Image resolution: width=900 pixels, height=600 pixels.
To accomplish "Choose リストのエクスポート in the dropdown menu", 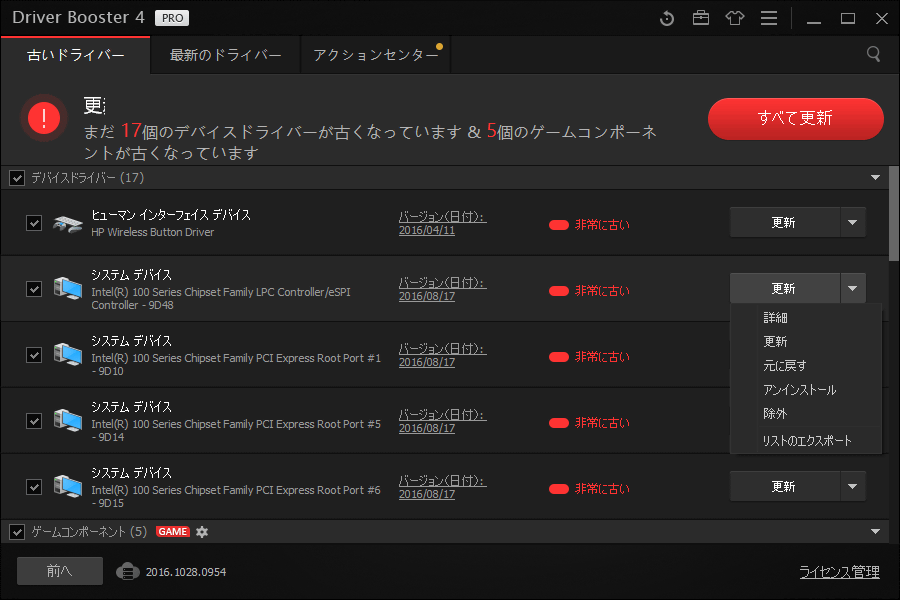I will tap(807, 441).
